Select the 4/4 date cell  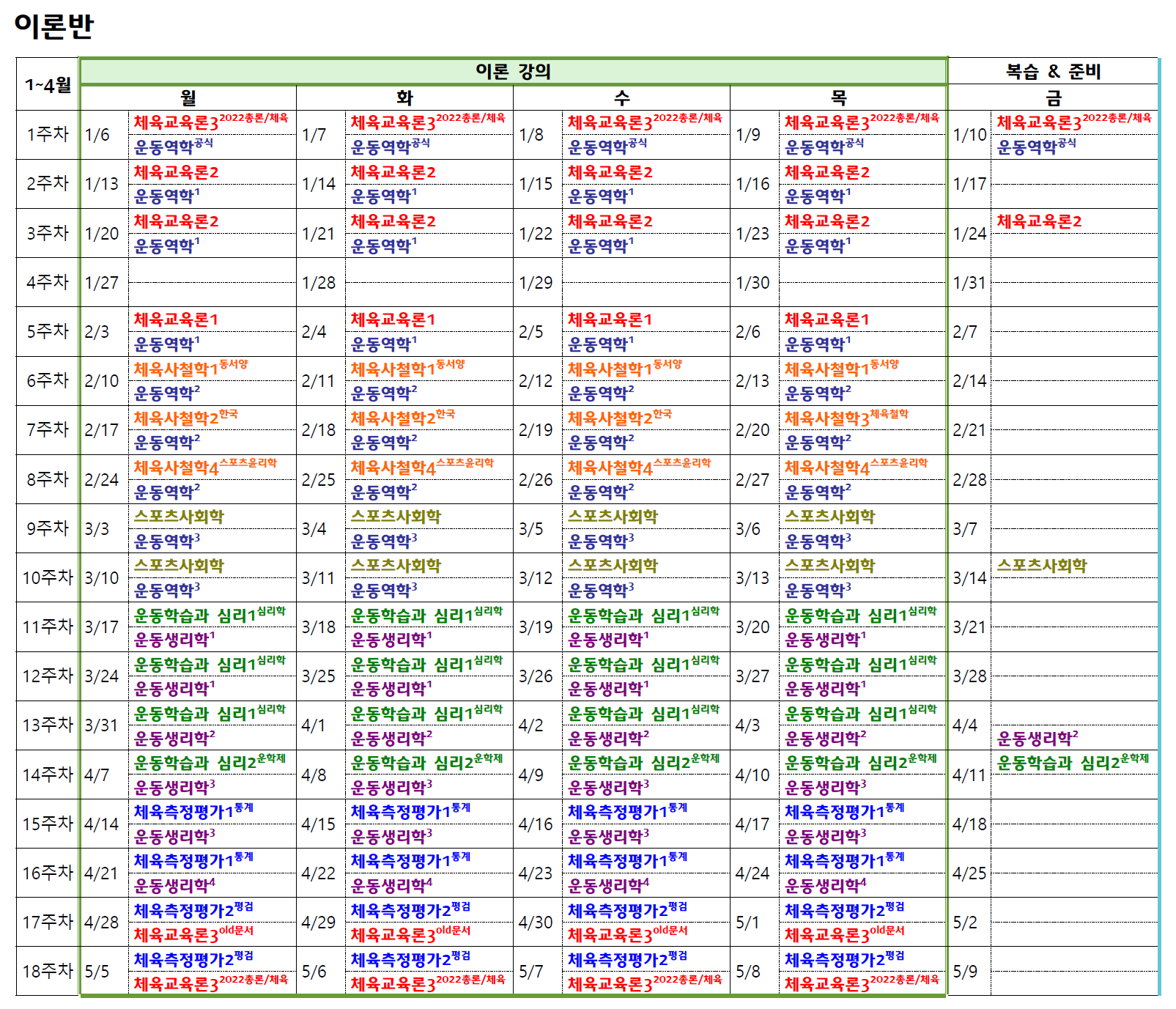[969, 725]
